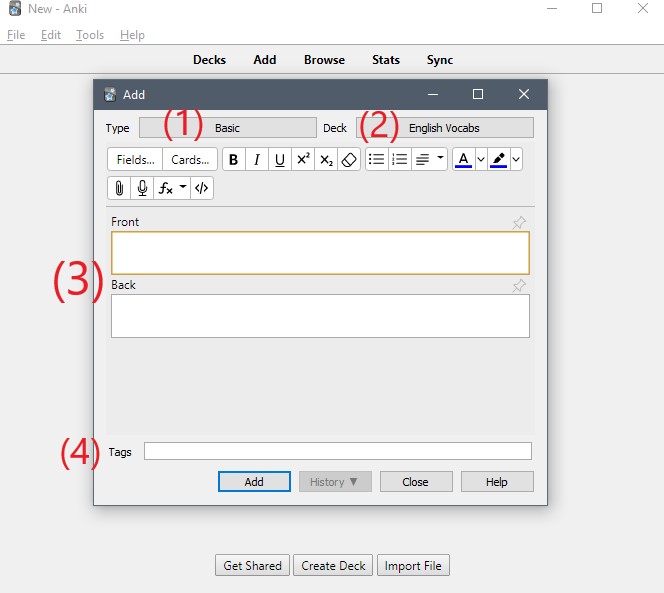The image size is (664, 593).
Task: Click Sync in the main toolbar
Action: coord(440,60)
